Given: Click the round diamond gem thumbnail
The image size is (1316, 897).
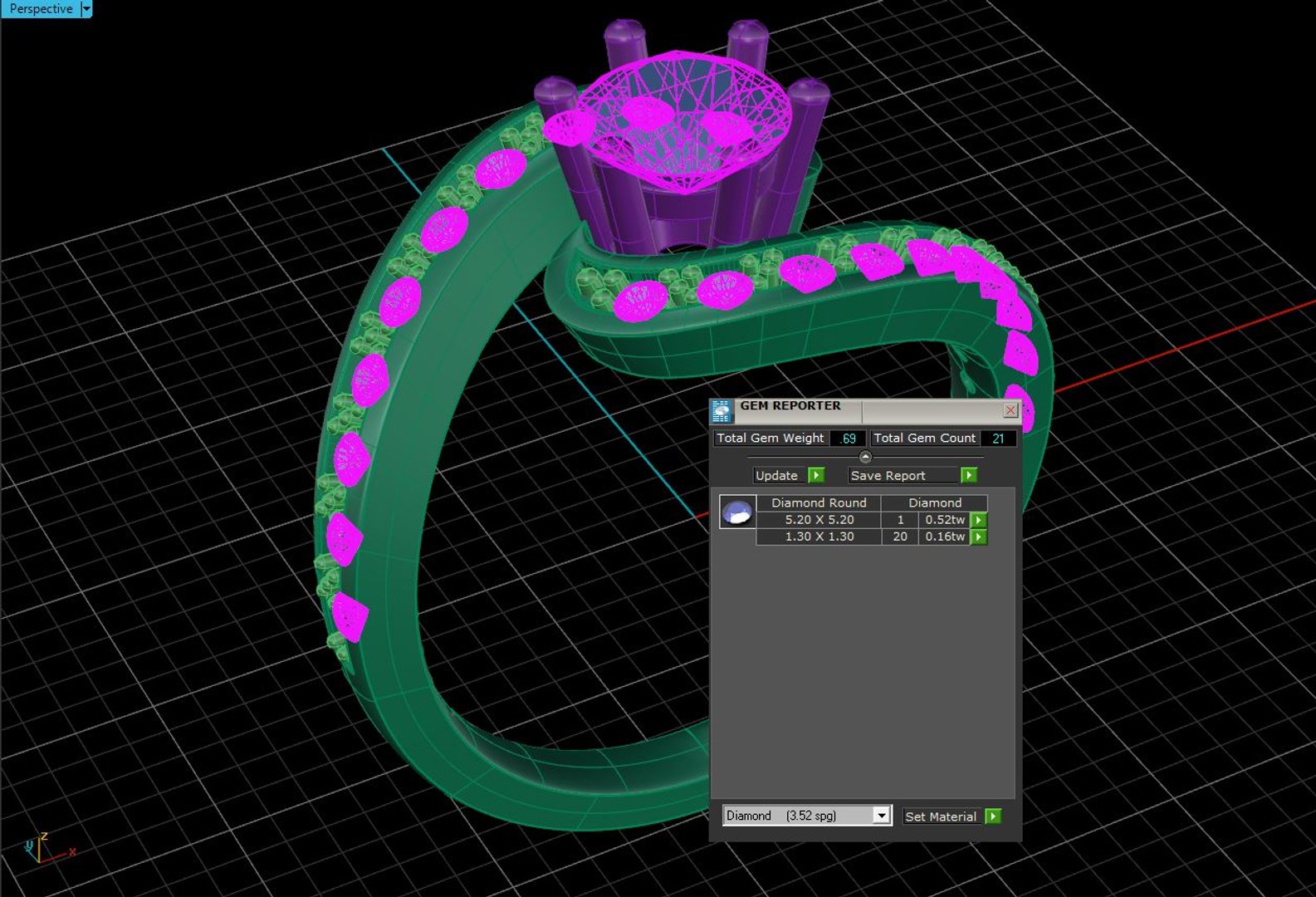Looking at the screenshot, I should point(737,512).
